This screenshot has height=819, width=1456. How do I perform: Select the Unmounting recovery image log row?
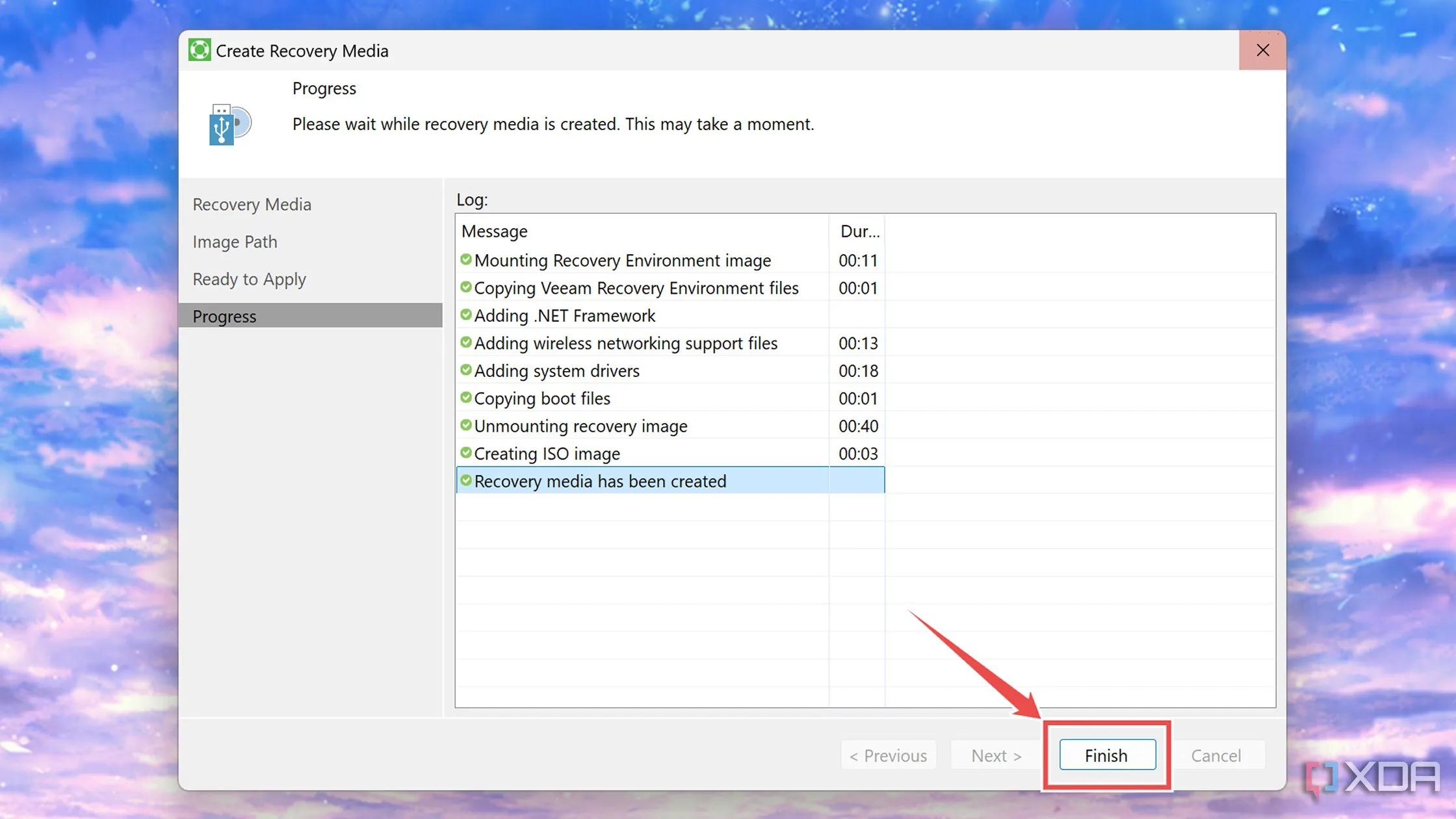[x=580, y=426]
